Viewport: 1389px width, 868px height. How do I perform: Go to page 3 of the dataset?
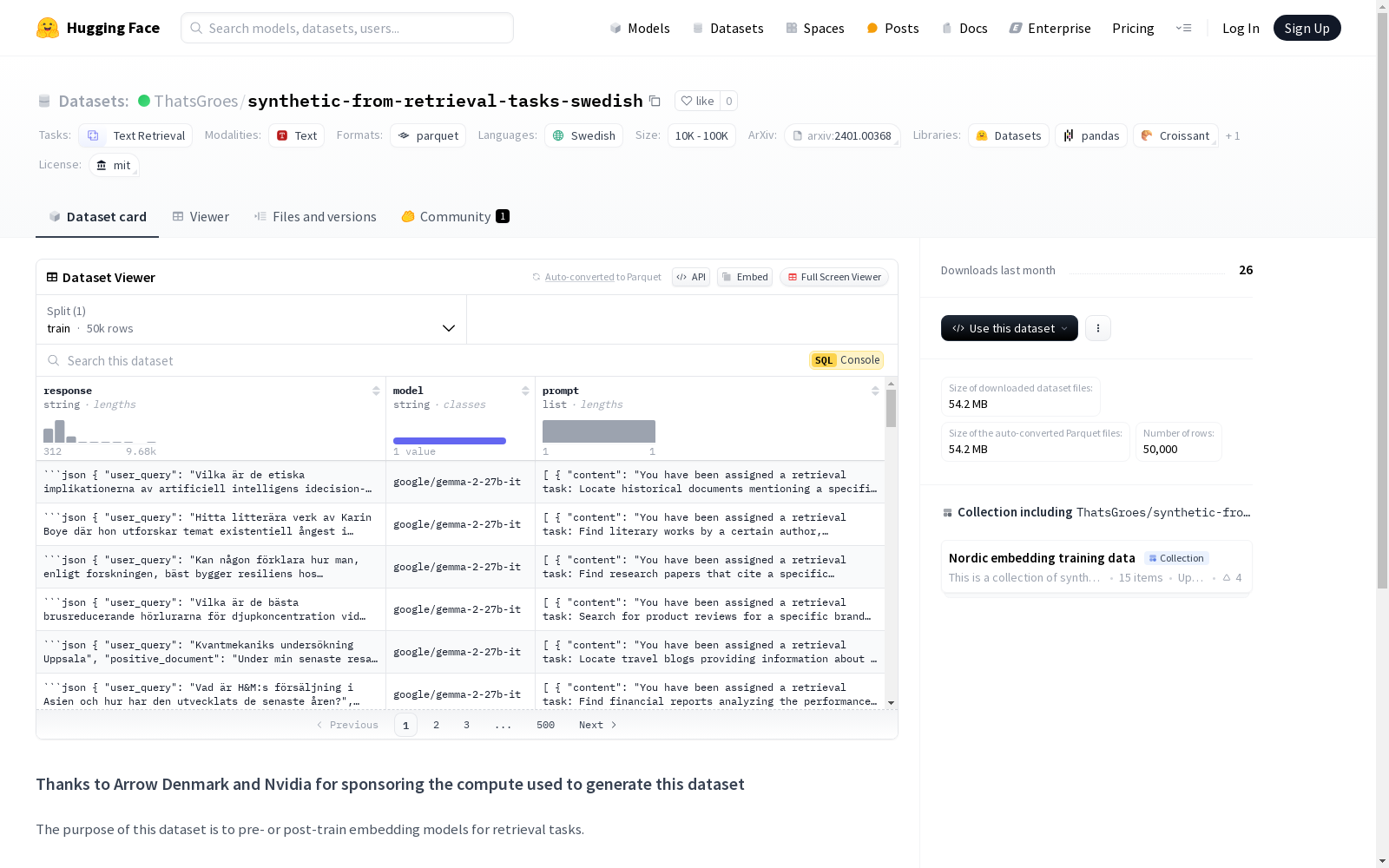pyautogui.click(x=466, y=725)
